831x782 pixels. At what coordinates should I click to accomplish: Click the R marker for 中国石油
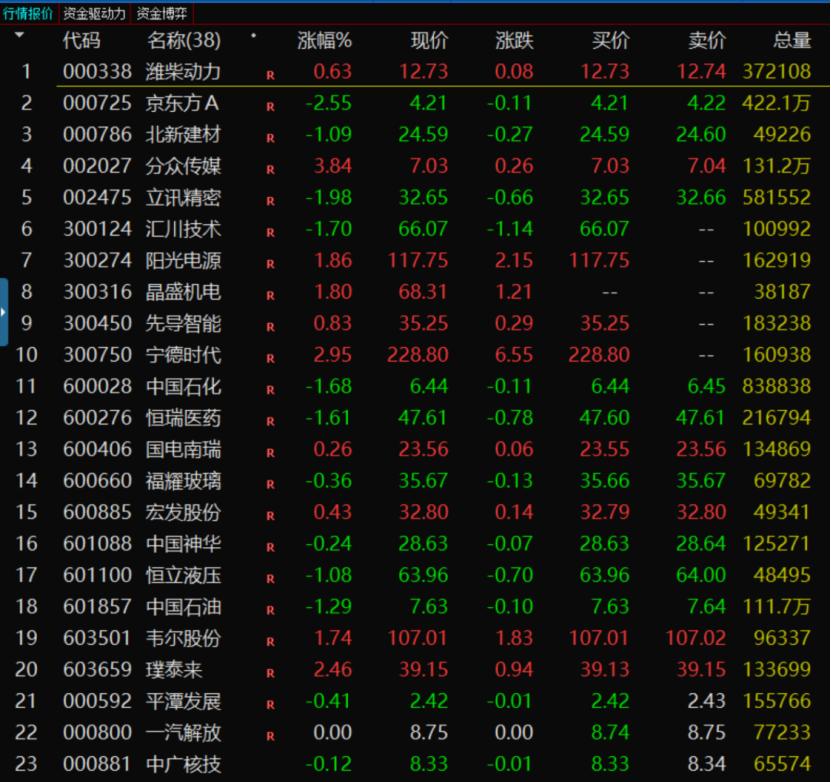(270, 610)
